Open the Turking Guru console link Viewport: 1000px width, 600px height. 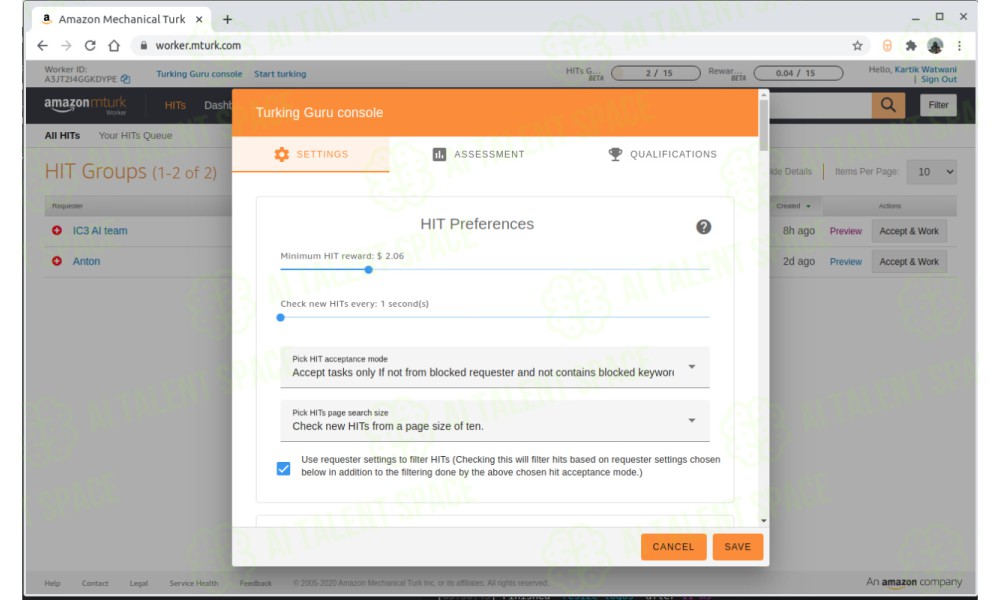199,74
